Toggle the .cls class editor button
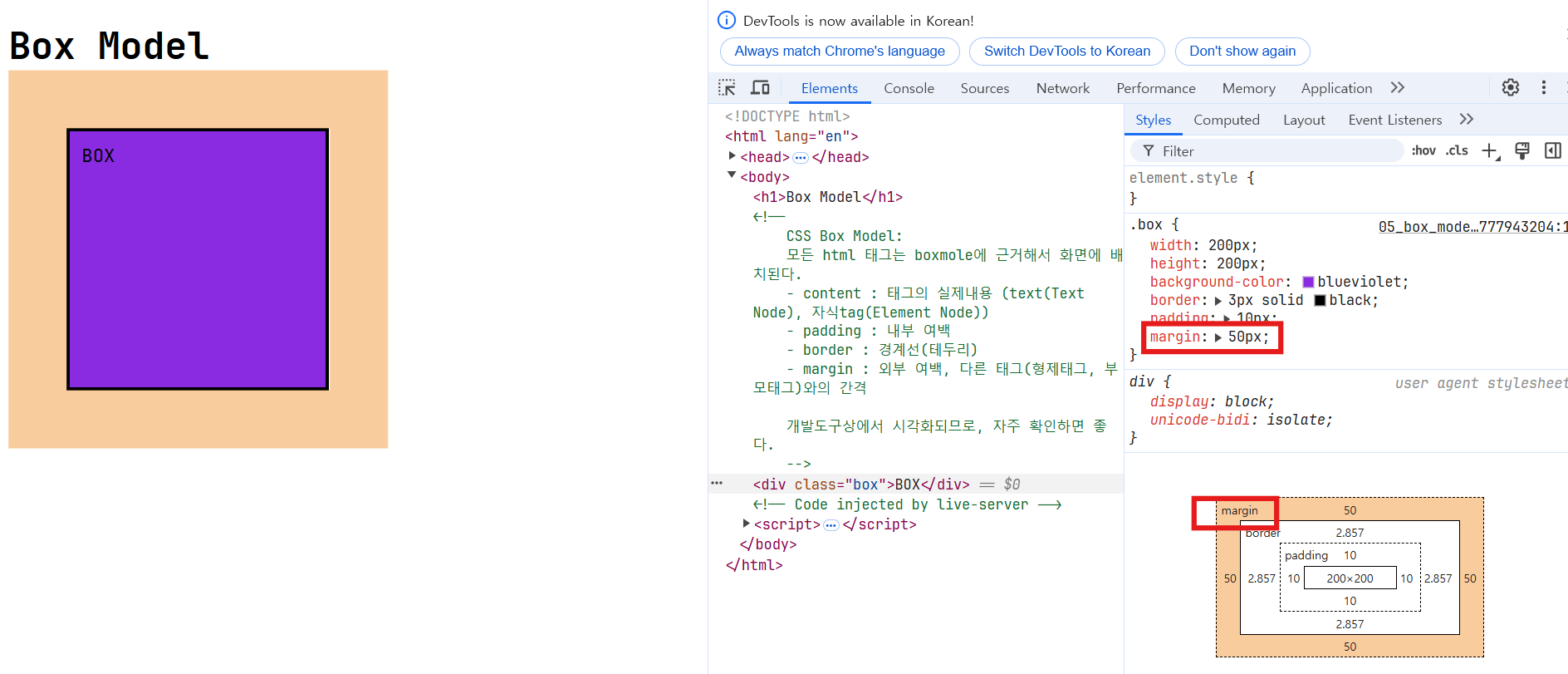The height and width of the screenshot is (674, 1568). 1457,150
